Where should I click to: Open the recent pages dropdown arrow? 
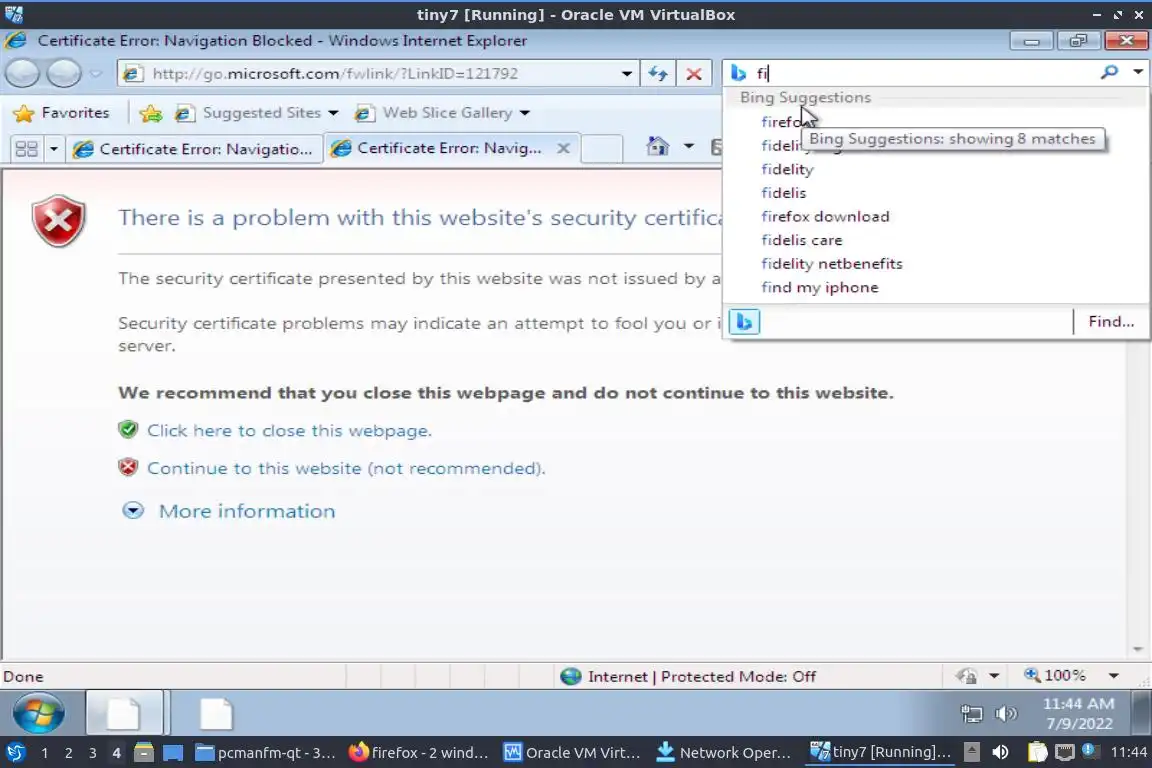96,73
